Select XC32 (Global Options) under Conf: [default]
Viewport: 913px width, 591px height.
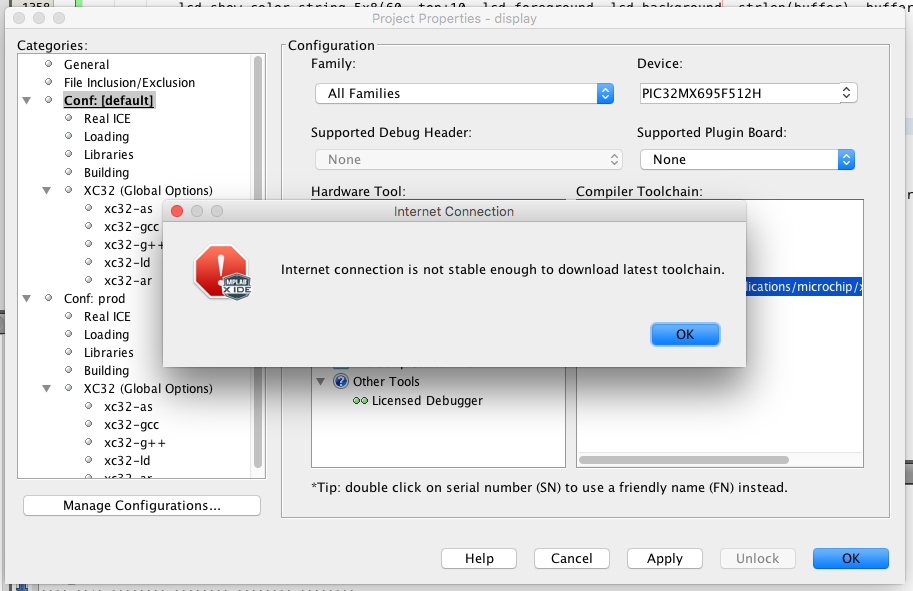click(148, 191)
